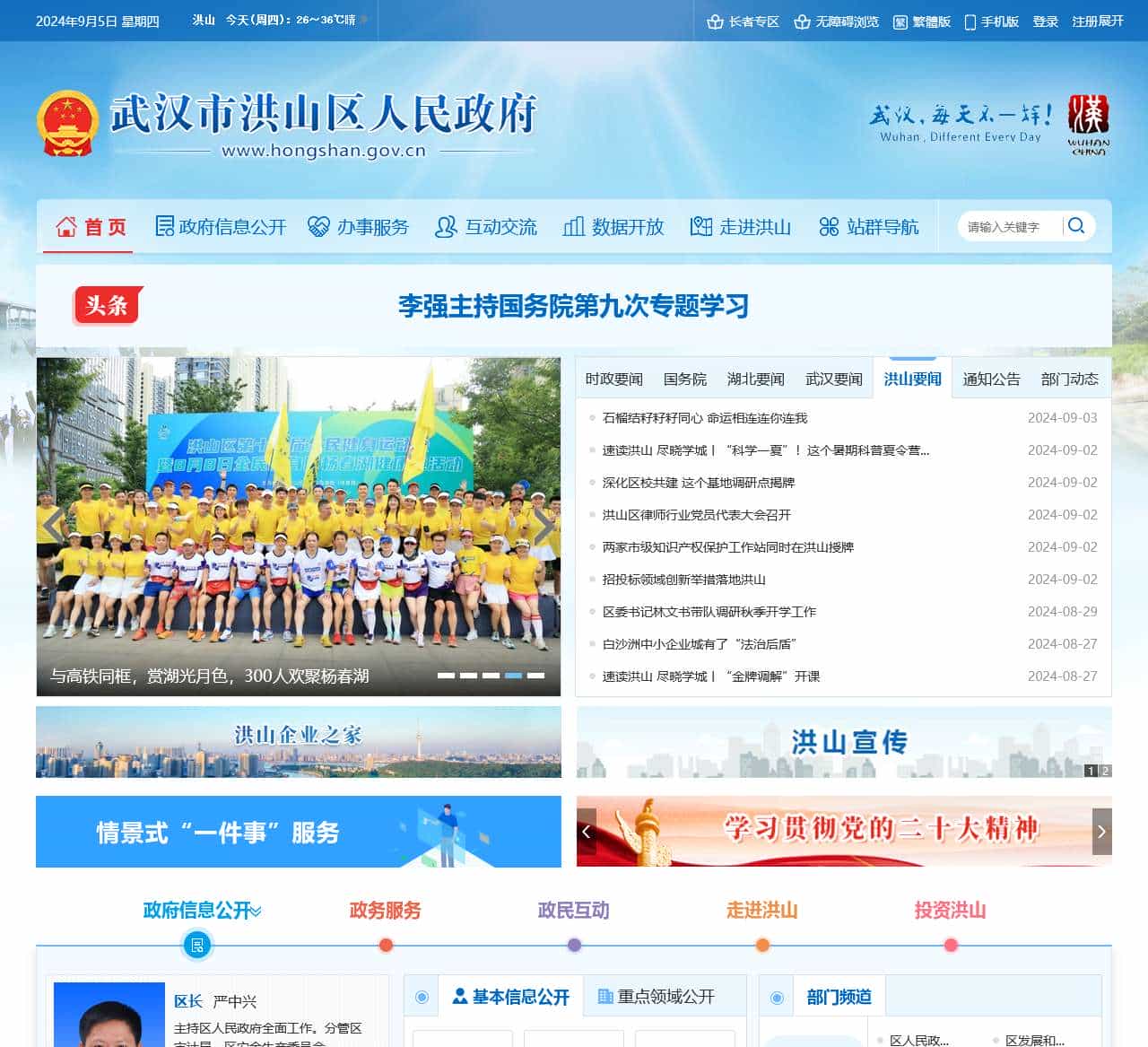Screen dimensions: 1148x1047
Task: Select the radio dot before 部门频道
Action: (x=775, y=997)
